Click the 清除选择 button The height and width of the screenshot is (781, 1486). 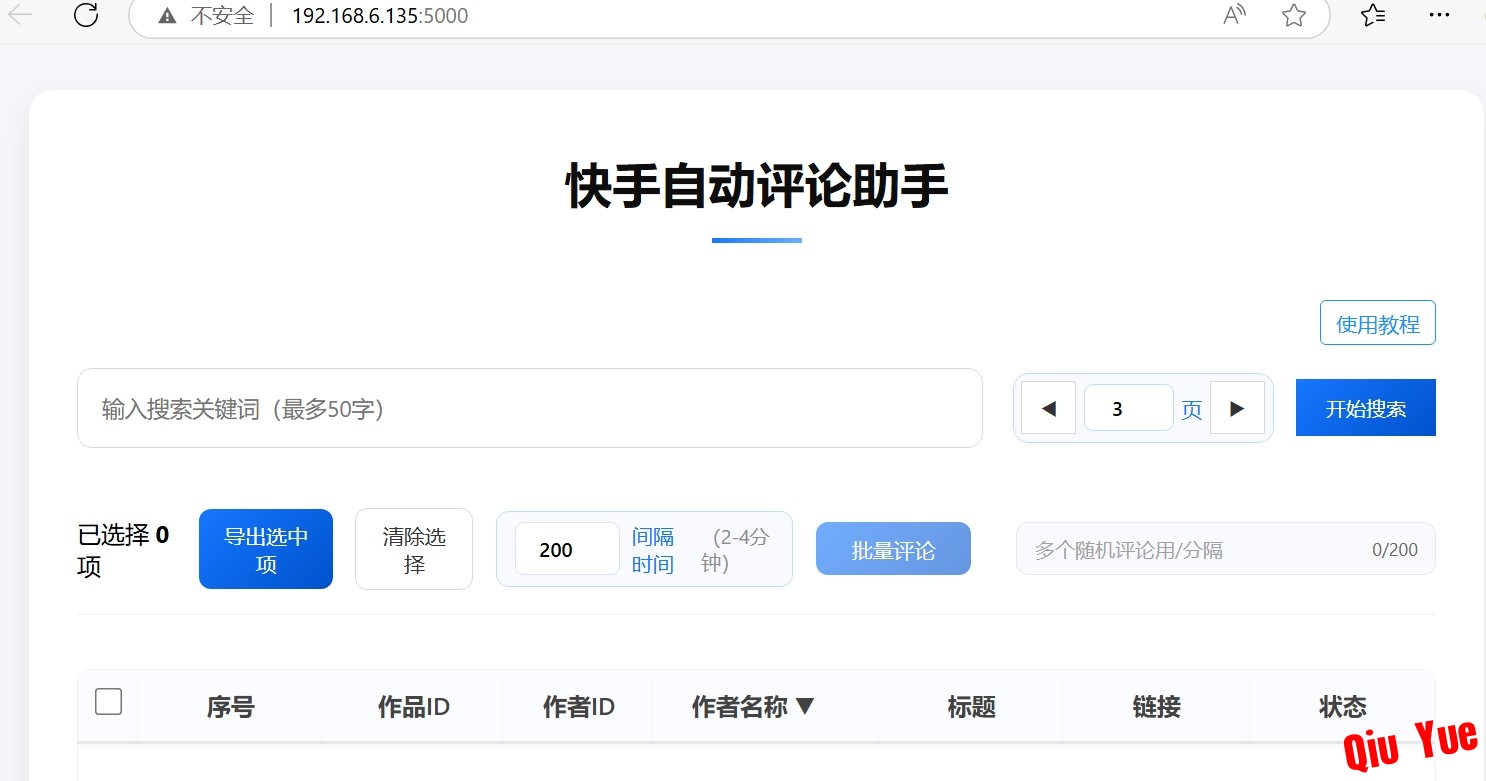pyautogui.click(x=414, y=549)
